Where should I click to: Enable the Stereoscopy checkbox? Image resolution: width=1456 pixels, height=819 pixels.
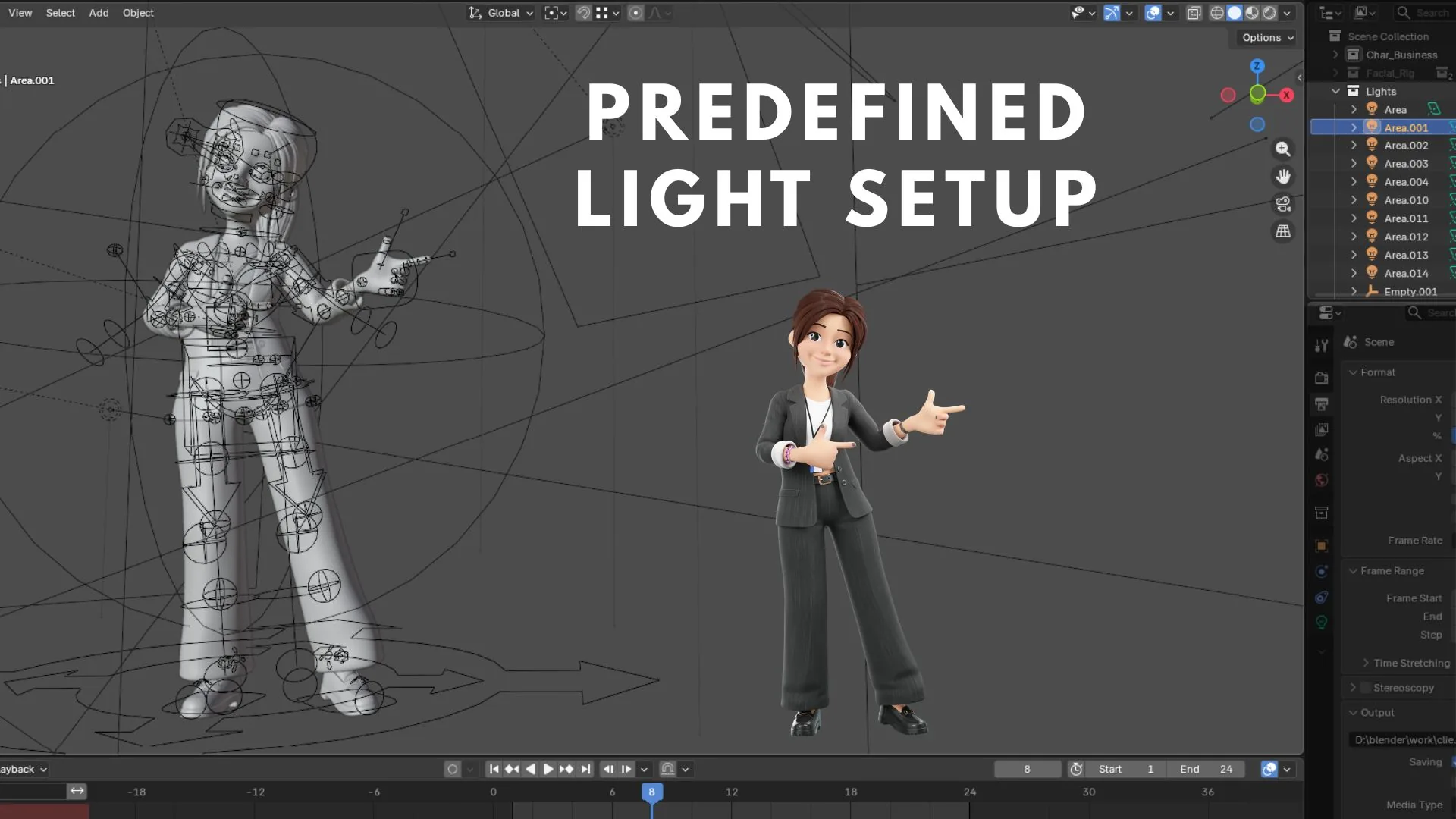1366,688
